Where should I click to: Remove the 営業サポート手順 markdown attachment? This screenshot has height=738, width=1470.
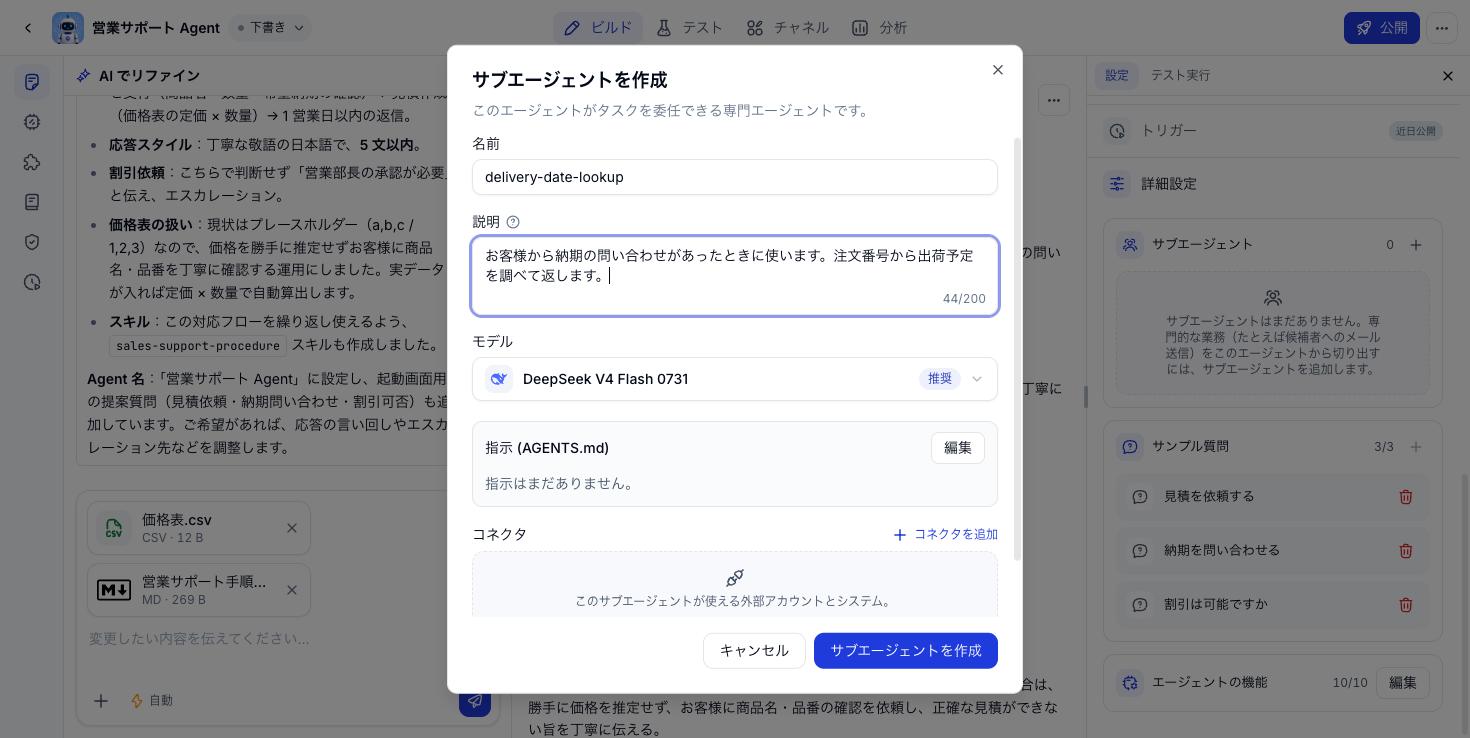pyautogui.click(x=292, y=590)
